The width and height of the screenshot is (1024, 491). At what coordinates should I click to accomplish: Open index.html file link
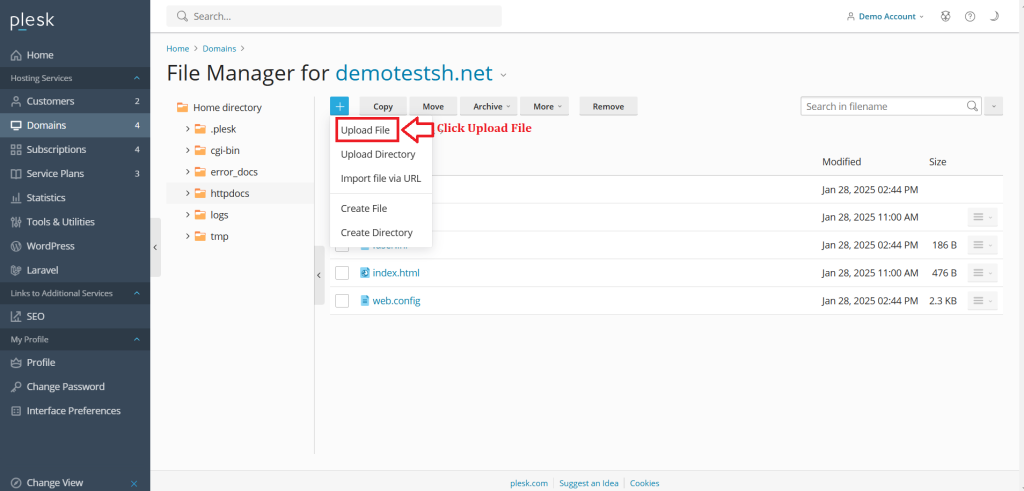396,273
